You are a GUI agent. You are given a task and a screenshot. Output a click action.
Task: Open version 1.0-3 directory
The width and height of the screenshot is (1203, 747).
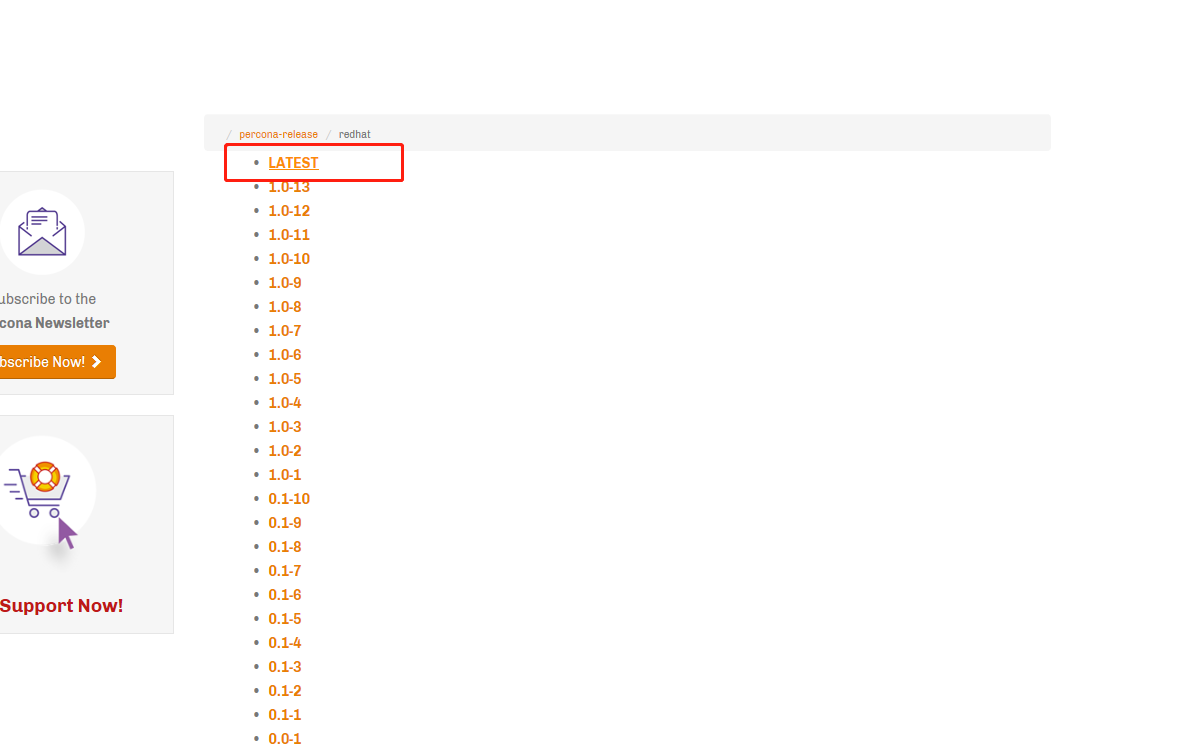pyautogui.click(x=285, y=427)
